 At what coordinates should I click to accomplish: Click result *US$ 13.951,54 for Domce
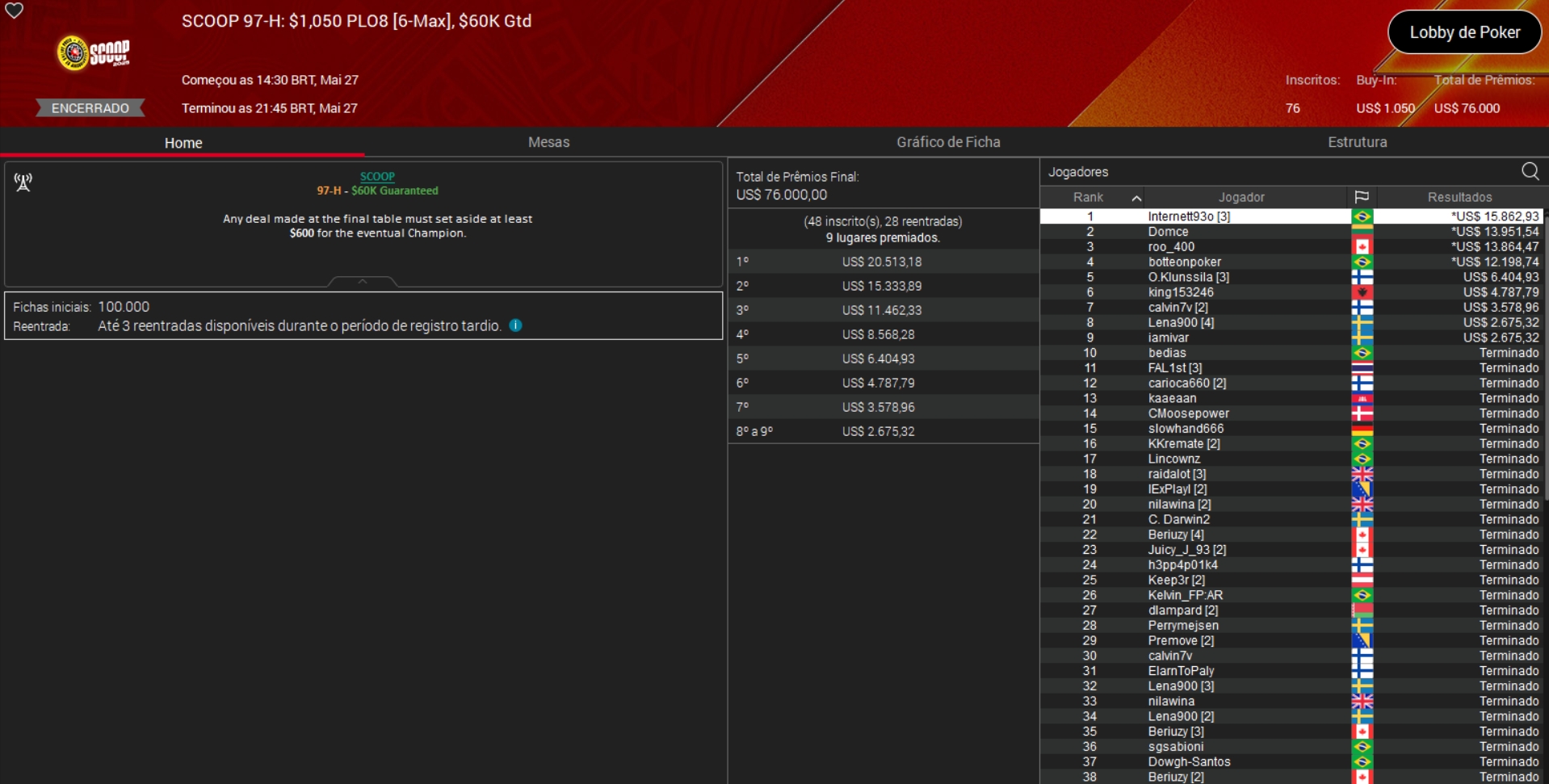[x=1495, y=232]
